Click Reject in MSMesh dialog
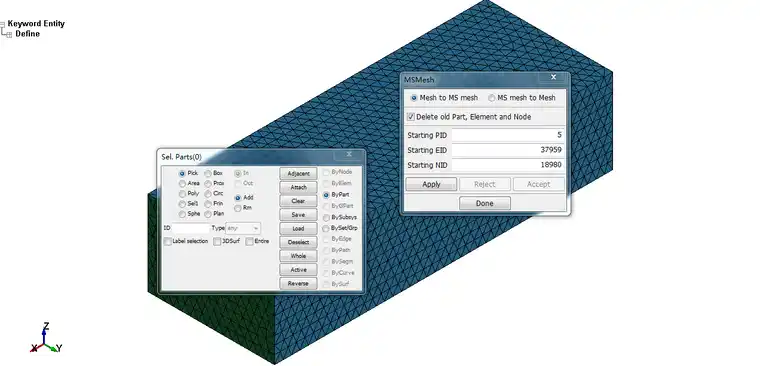Image resolution: width=760 pixels, height=366 pixels. coord(485,184)
